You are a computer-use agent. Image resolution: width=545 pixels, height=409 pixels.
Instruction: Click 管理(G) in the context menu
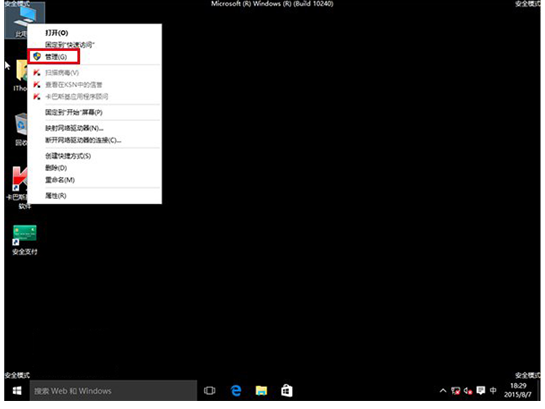point(94,57)
